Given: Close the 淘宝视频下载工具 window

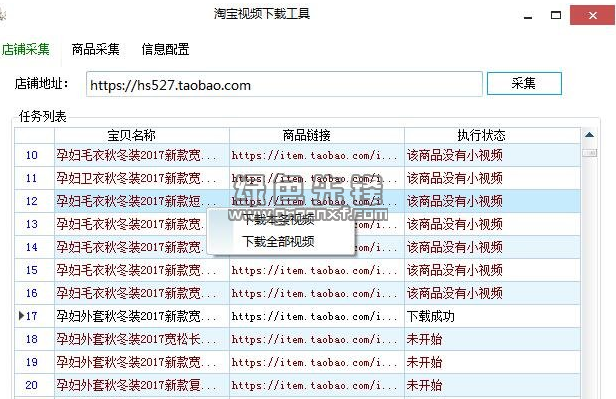Looking at the screenshot, I should [592, 15].
